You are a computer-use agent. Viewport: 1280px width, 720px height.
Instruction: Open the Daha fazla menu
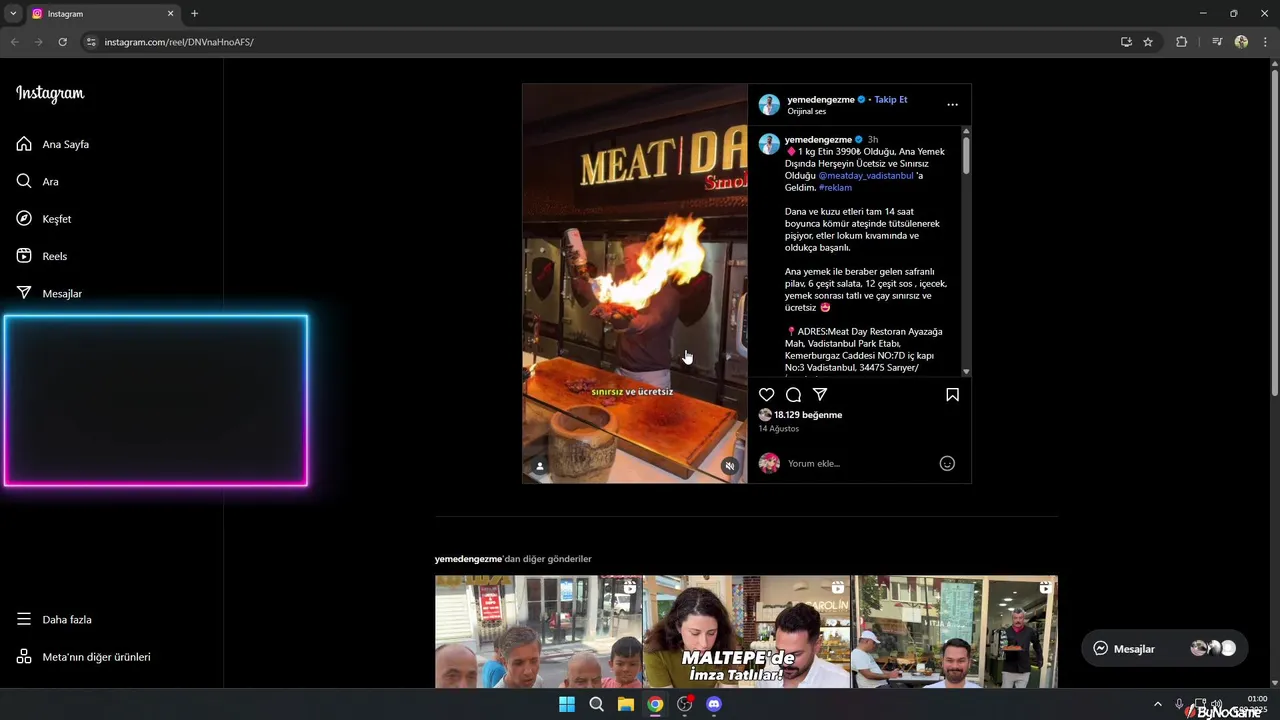(54, 619)
